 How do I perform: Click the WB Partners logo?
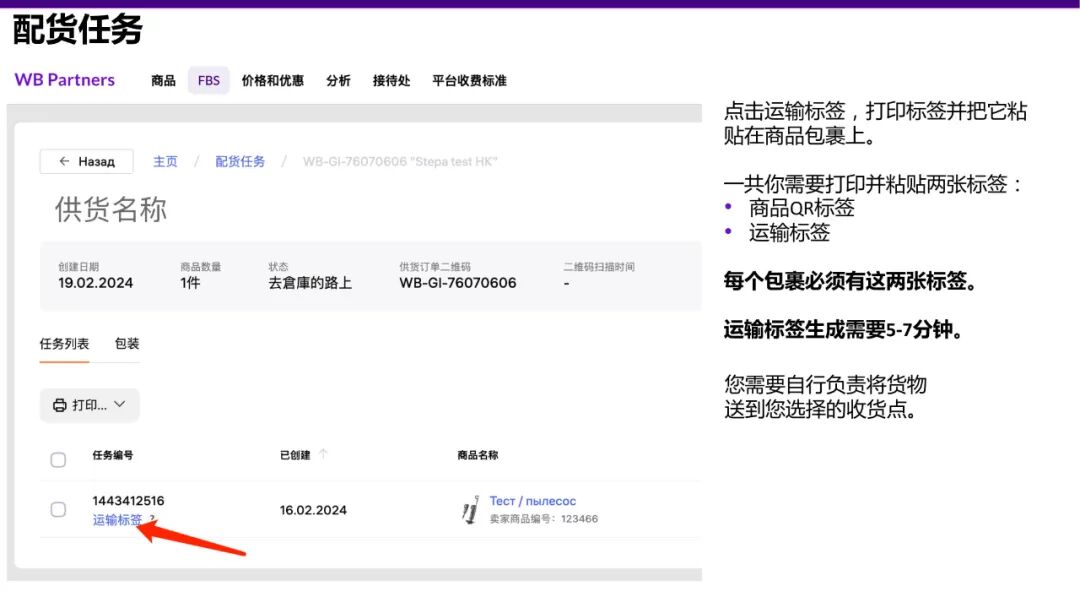64,80
